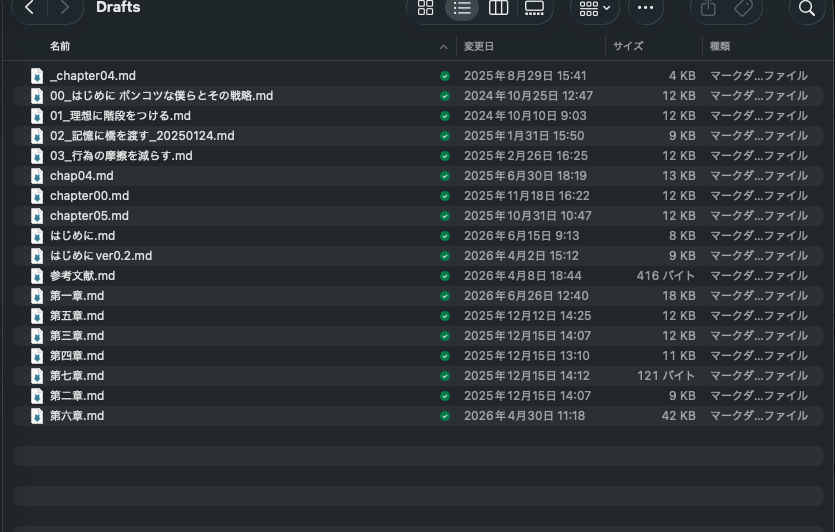Select the file 第四章.md

(77, 356)
